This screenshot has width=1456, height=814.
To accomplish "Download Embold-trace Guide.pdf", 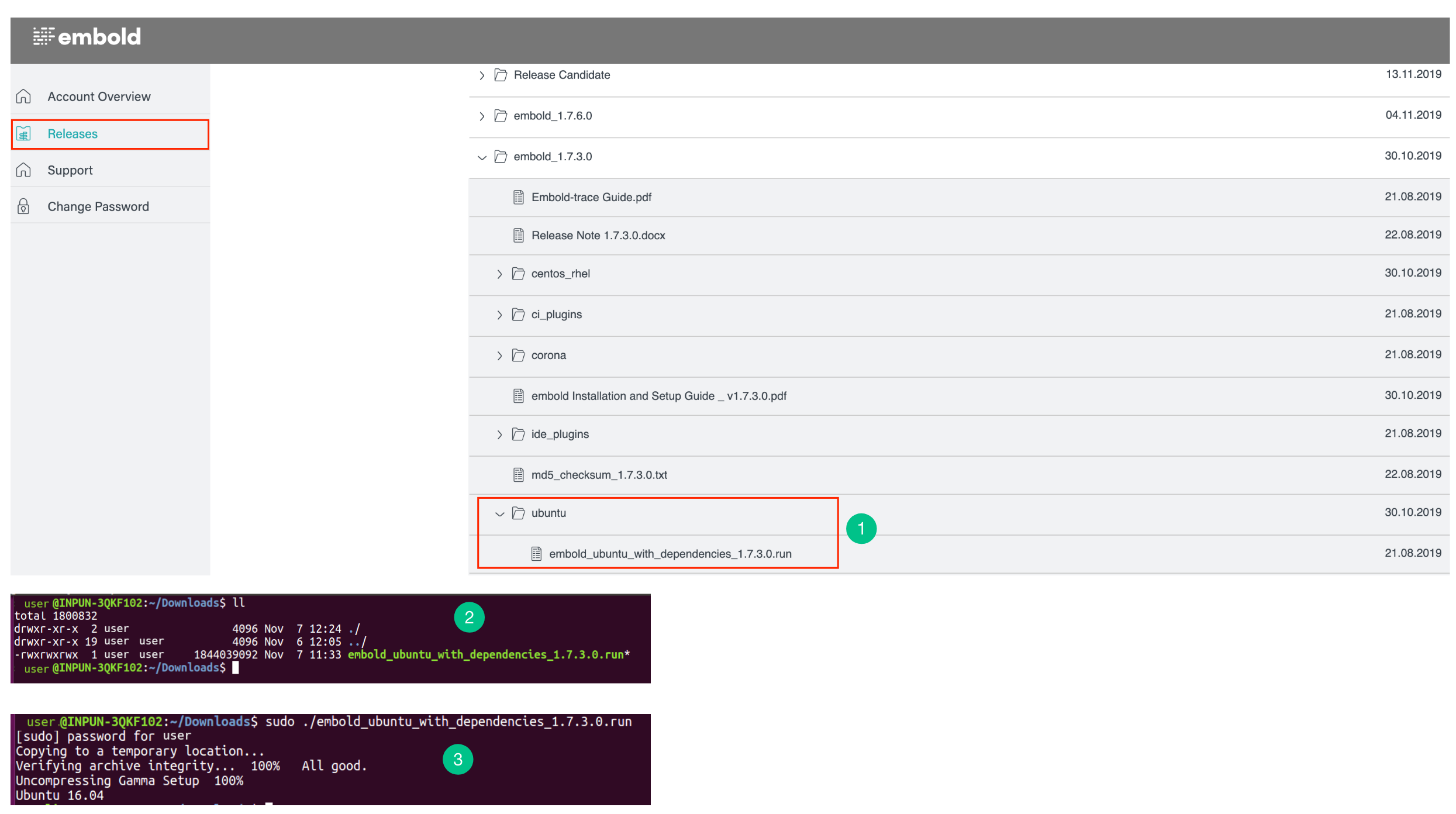I will tap(591, 198).
